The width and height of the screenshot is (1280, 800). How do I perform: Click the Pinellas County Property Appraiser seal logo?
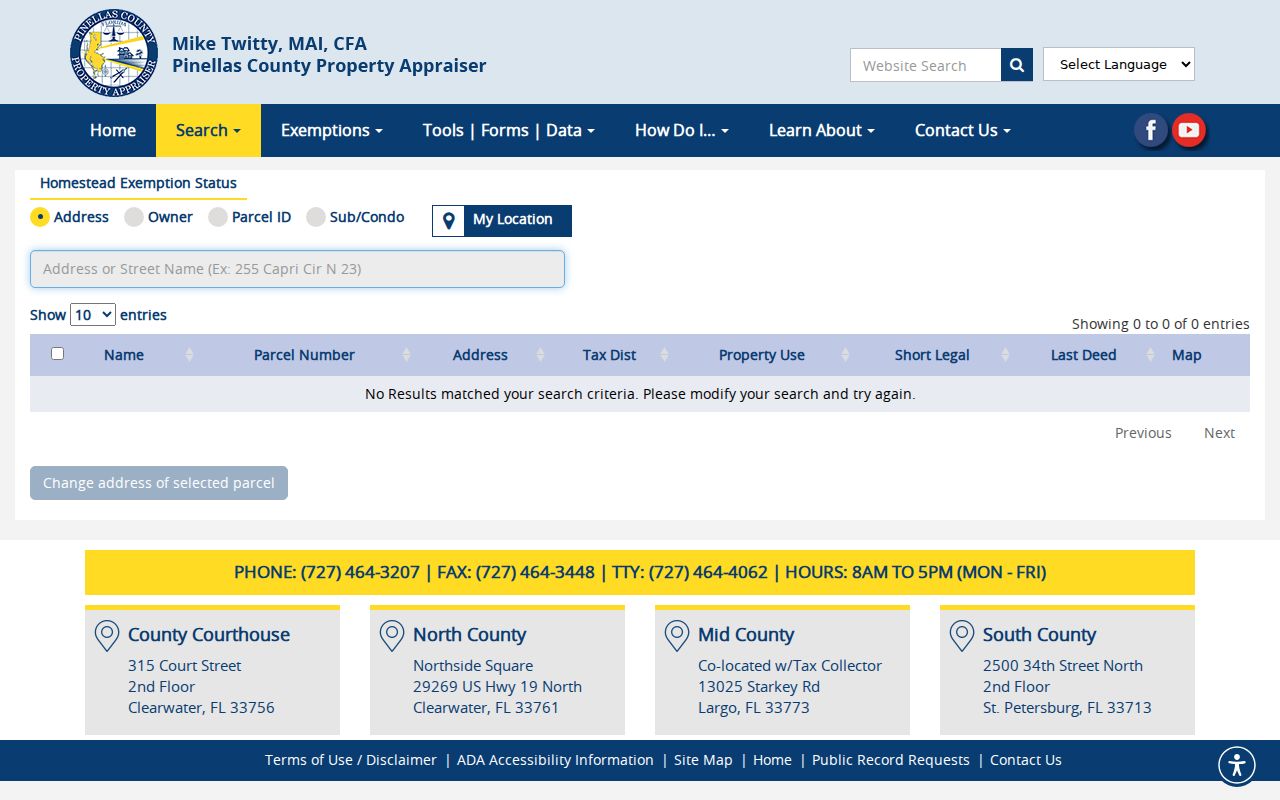coord(114,53)
